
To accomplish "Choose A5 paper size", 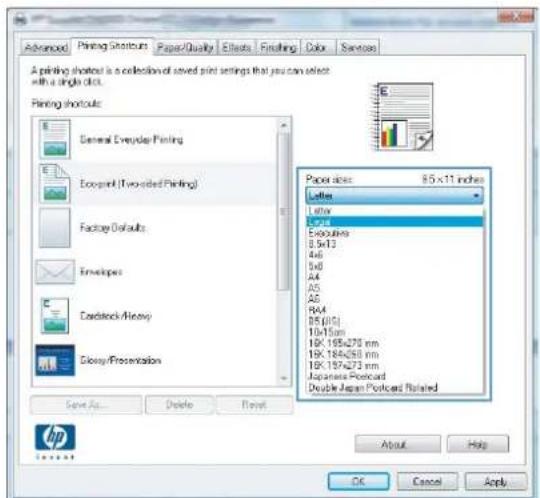I will coord(395,288).
